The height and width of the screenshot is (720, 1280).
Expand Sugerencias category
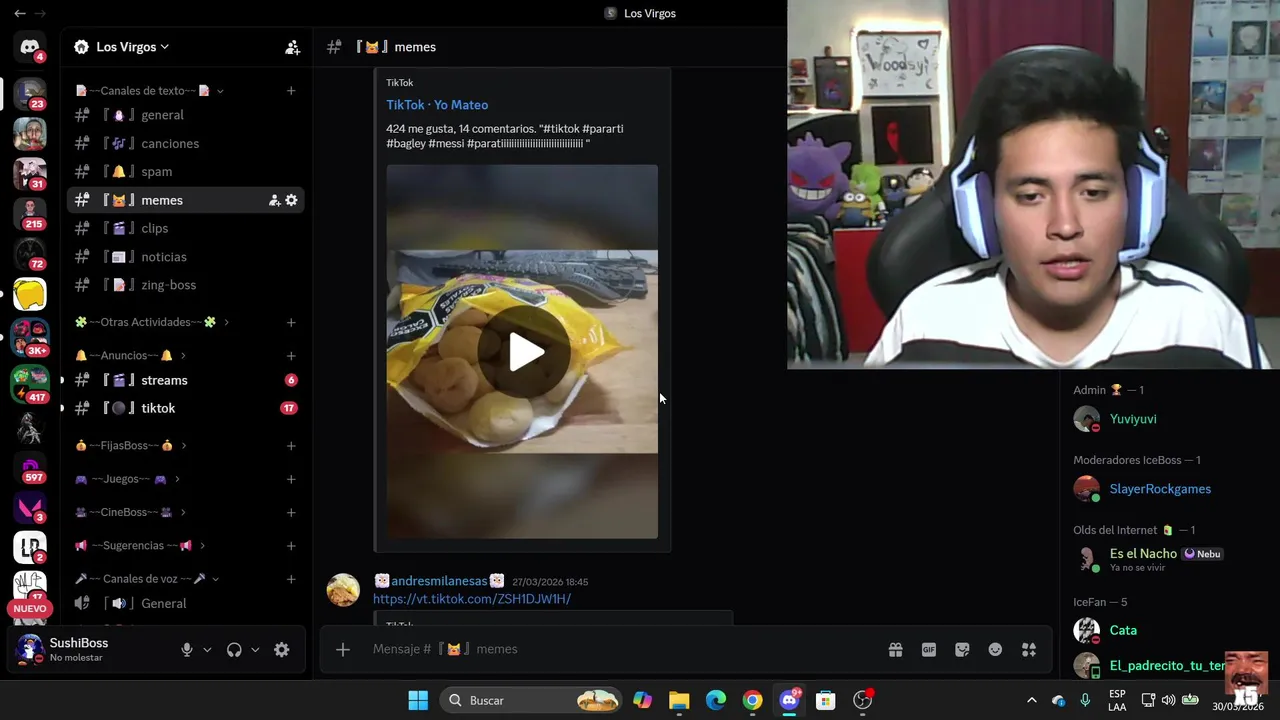(140, 545)
